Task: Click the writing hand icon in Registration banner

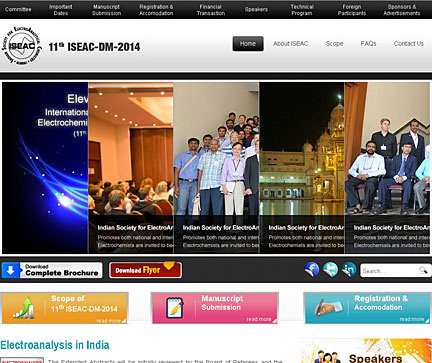Action: [x=328, y=307]
